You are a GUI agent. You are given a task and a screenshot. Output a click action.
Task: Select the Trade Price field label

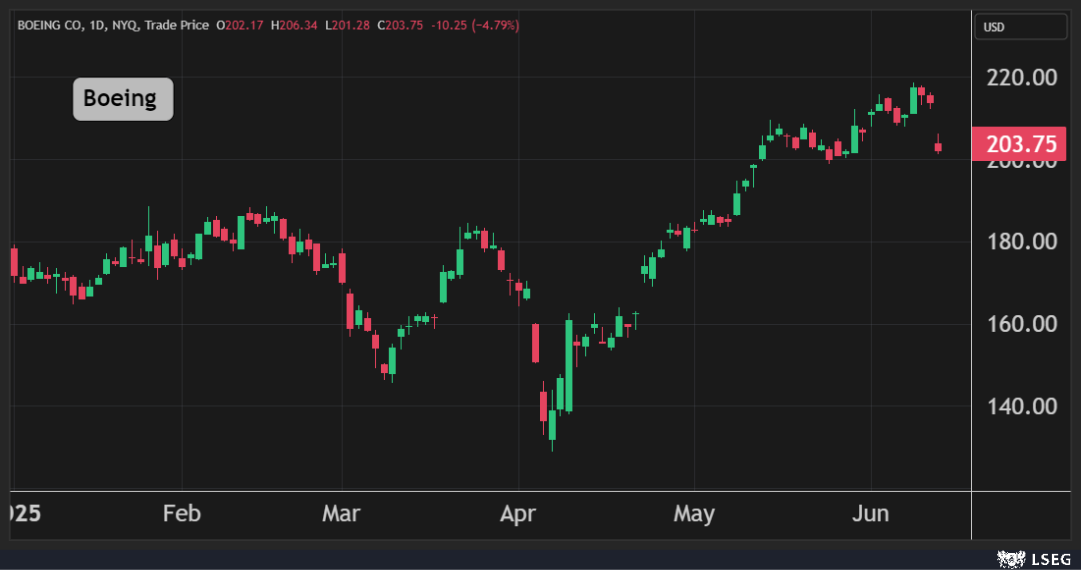tap(177, 25)
